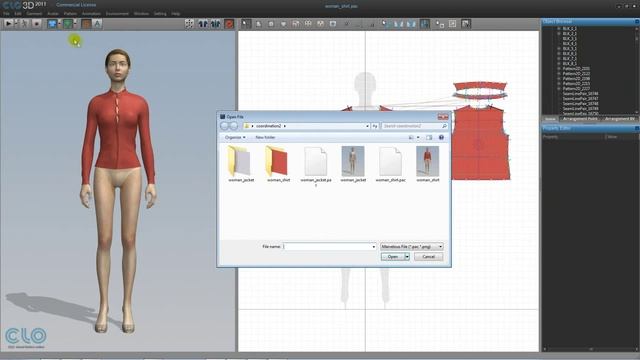Click the coordination2 breadcrumb
The height and width of the screenshot is (360, 640).
coord(269,126)
